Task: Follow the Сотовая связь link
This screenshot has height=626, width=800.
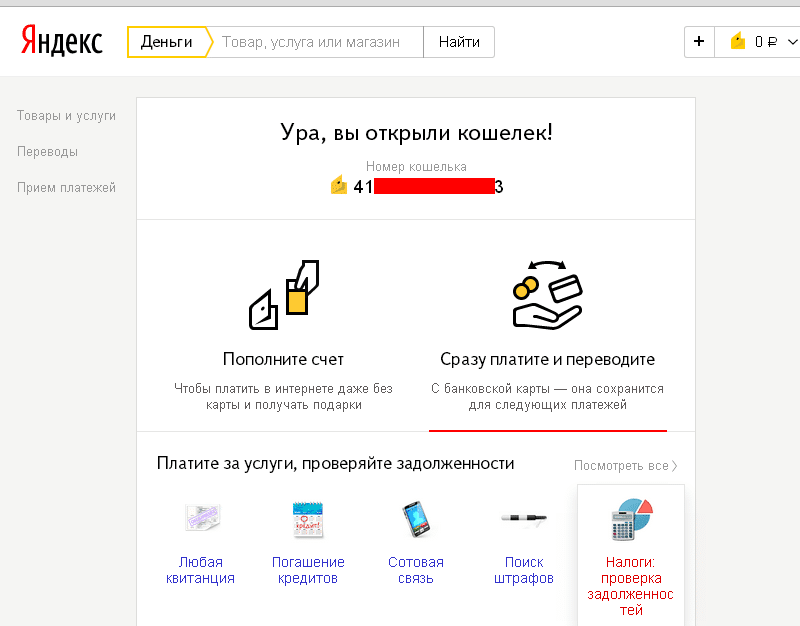Action: tap(416, 570)
